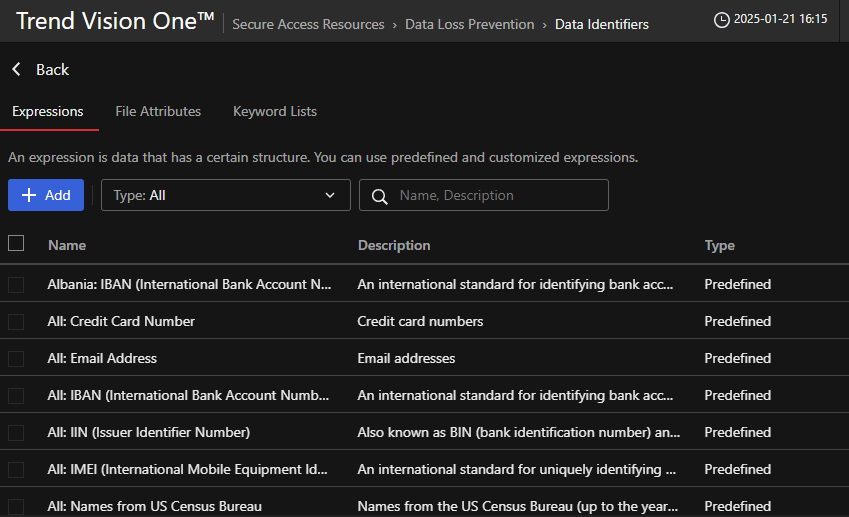849x517 pixels.
Task: Tick the All: Email Address checkbox
Action: [16, 359]
